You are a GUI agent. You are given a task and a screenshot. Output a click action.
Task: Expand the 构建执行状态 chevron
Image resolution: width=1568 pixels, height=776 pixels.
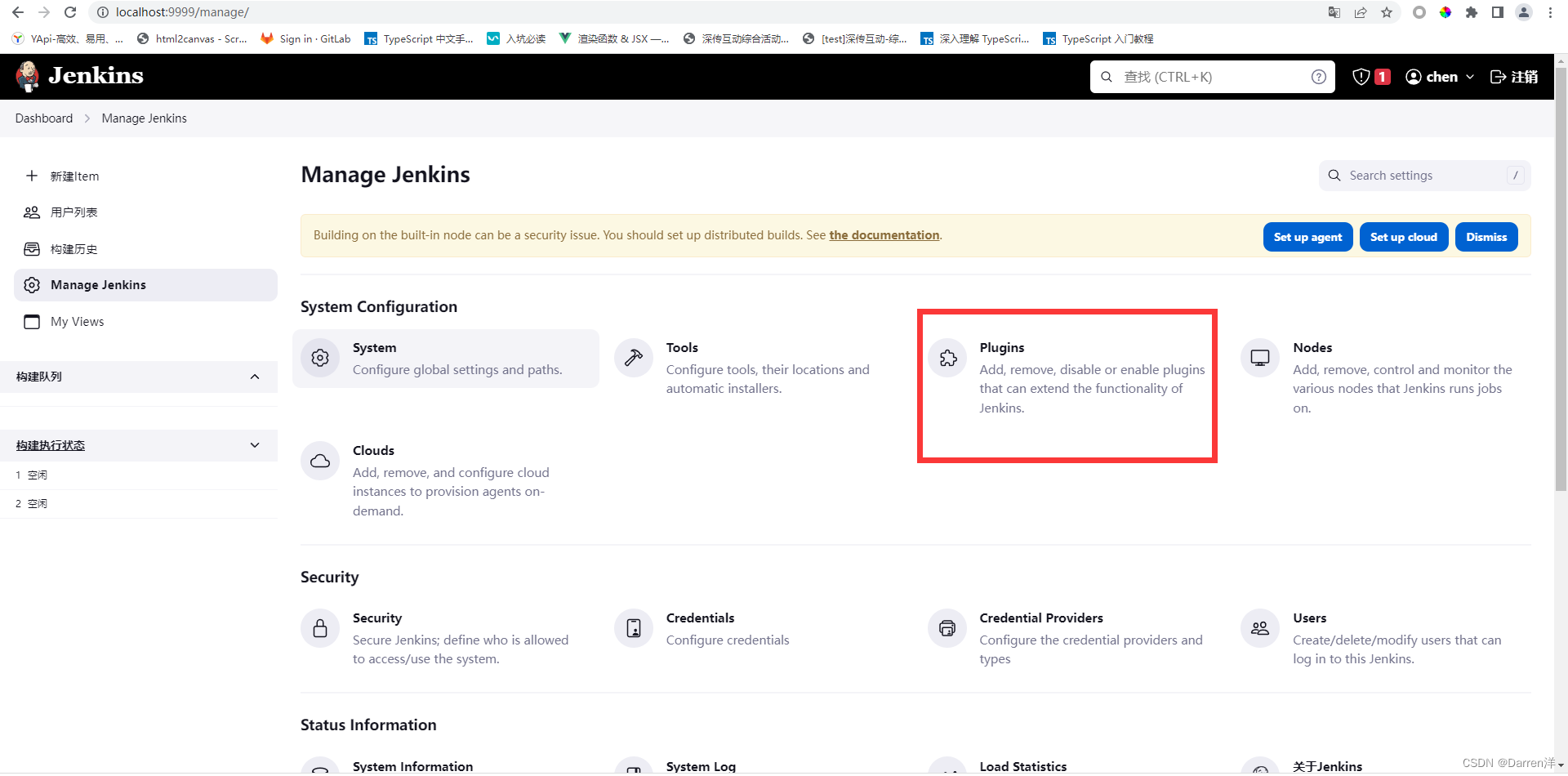255,445
